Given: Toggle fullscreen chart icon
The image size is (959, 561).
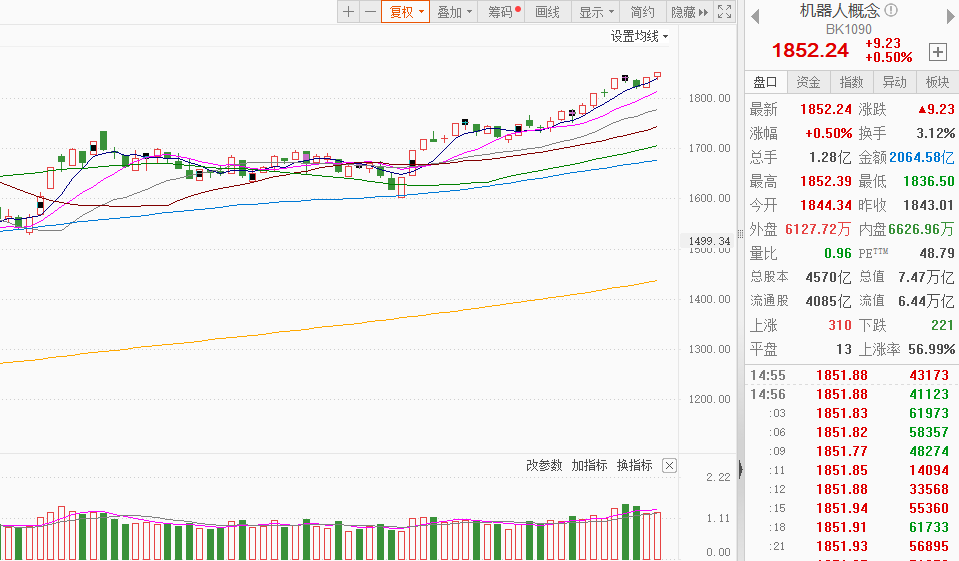Looking at the screenshot, I should pyautogui.click(x=725, y=12).
